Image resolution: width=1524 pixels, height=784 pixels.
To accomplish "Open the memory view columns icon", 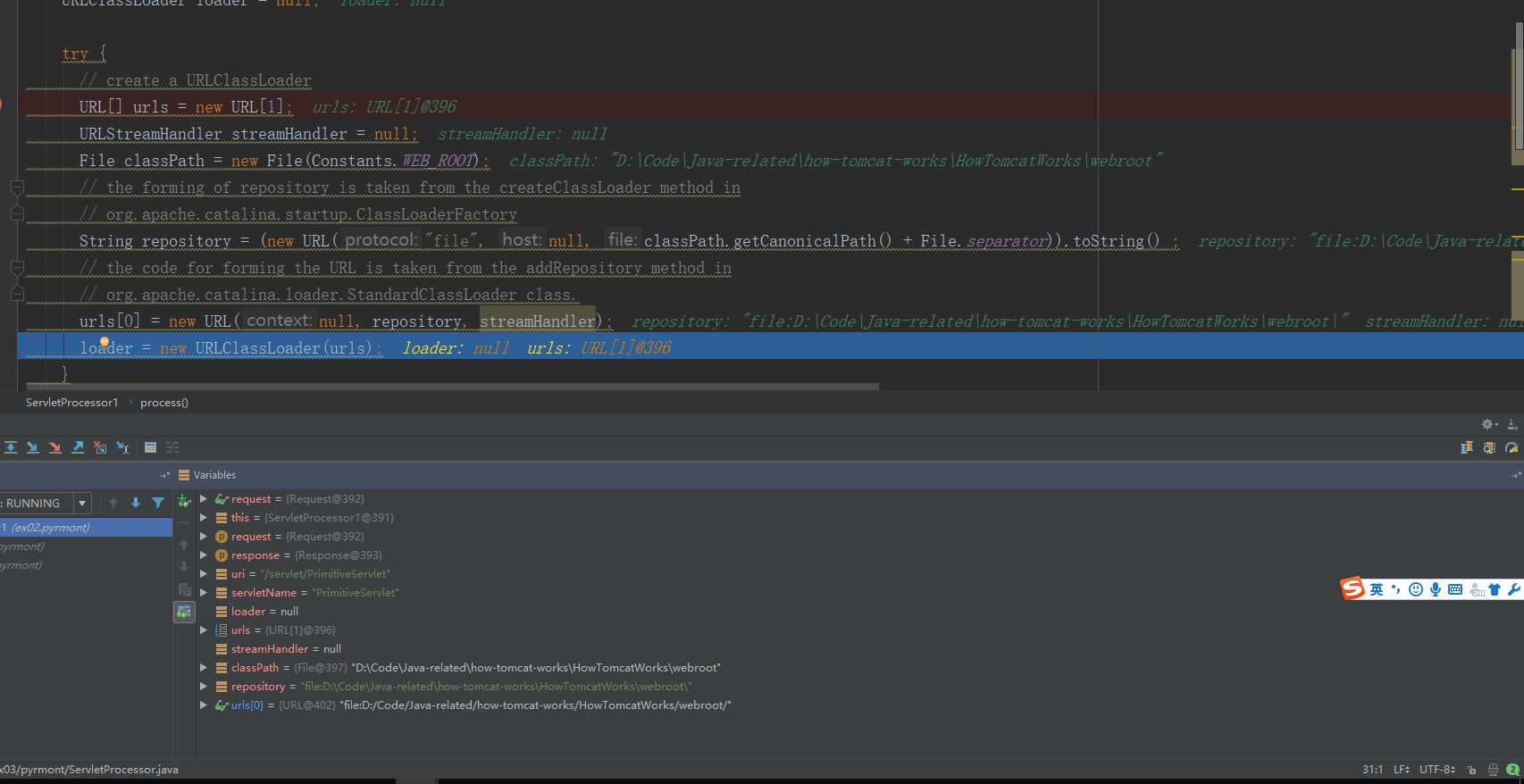I will coord(1466,447).
